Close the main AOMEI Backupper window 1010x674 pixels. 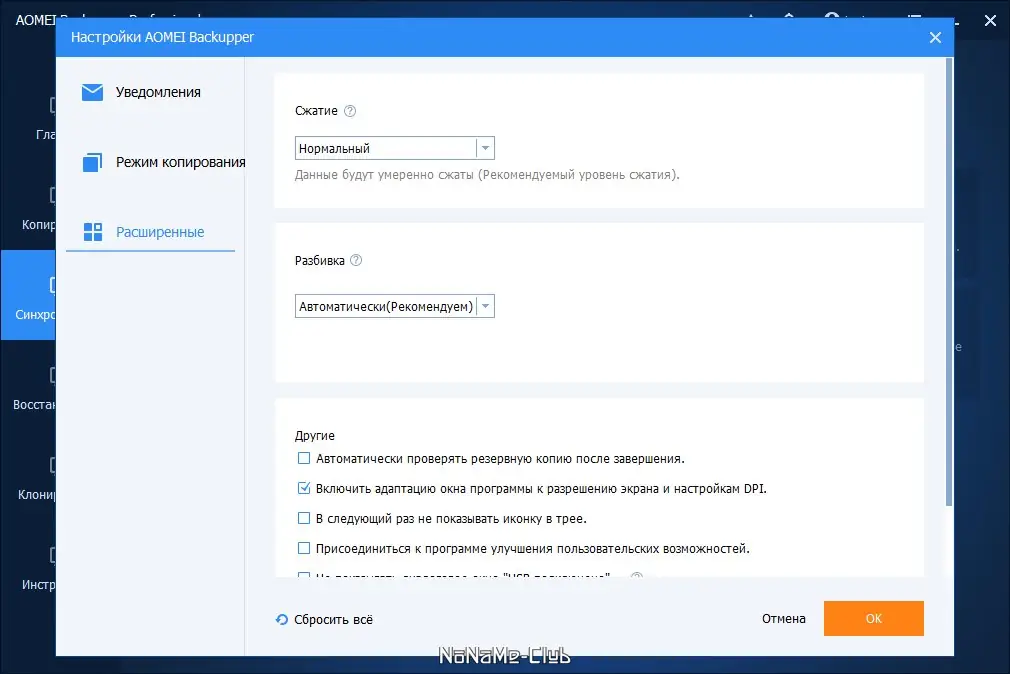(991, 21)
